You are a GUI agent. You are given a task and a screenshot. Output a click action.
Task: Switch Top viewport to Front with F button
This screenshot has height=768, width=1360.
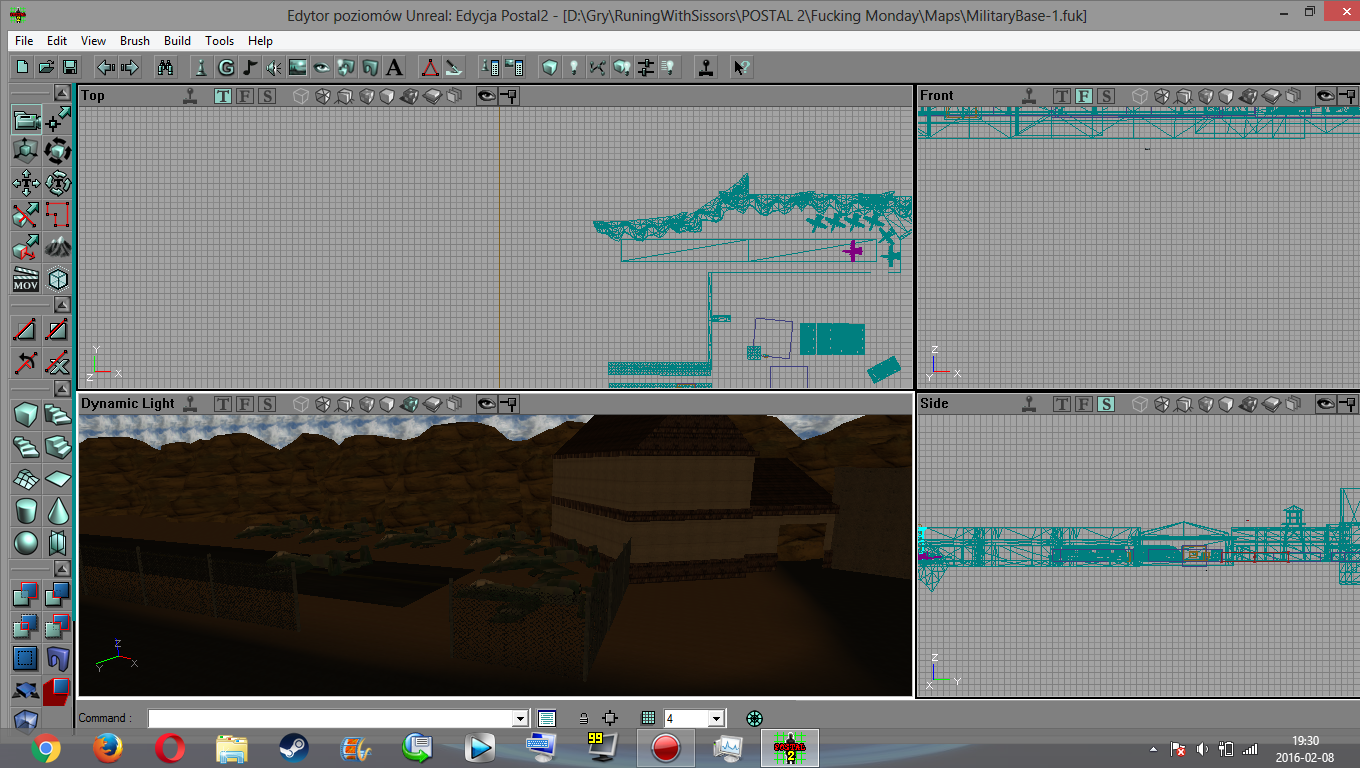pyautogui.click(x=244, y=96)
